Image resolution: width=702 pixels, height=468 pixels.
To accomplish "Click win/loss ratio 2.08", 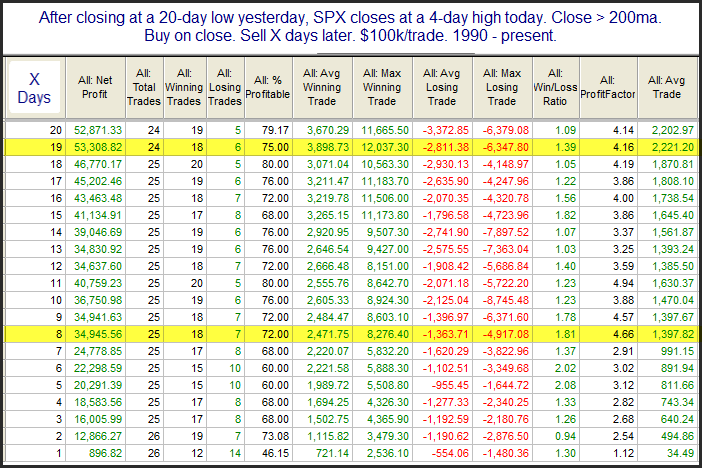I will tap(565, 386).
